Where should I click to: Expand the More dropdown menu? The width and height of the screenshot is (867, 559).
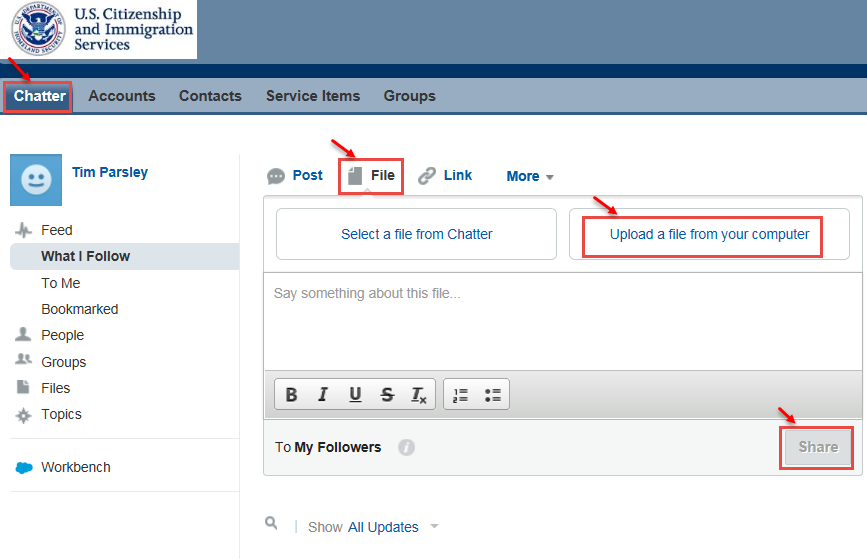click(530, 176)
